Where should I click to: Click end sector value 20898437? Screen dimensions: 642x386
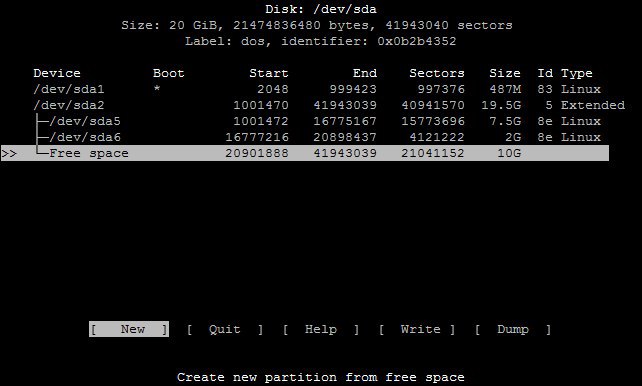[345, 137]
